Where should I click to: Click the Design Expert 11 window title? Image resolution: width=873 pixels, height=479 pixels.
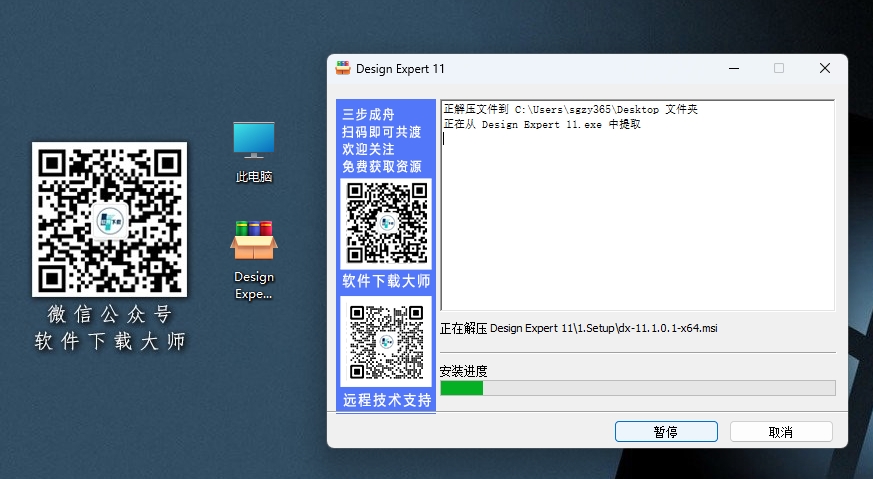[x=400, y=69]
